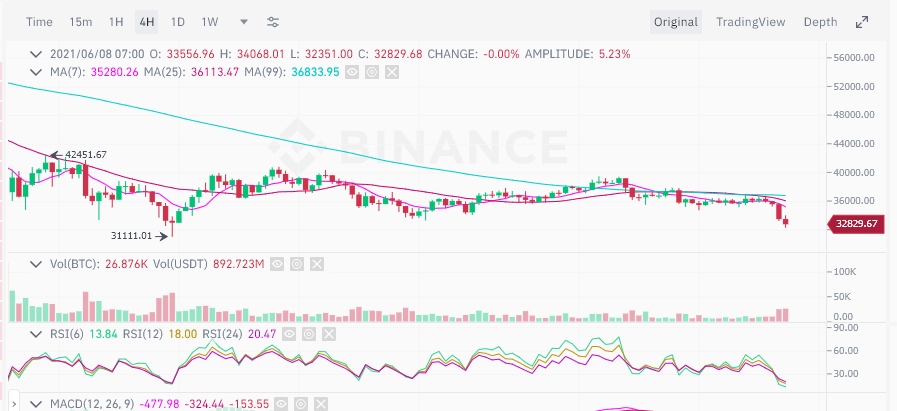Screen dimensions: 897x411
Task: Select the 1D interval
Action: [x=177, y=22]
